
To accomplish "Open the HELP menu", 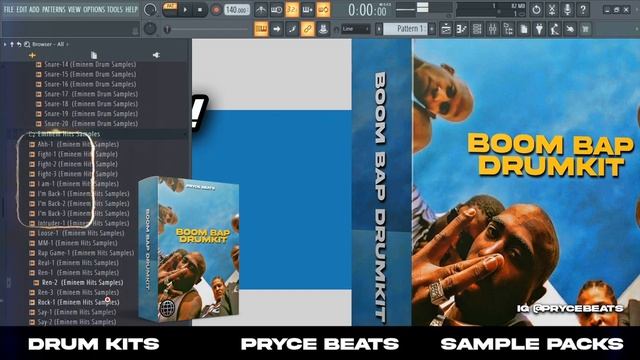I will pos(131,9).
